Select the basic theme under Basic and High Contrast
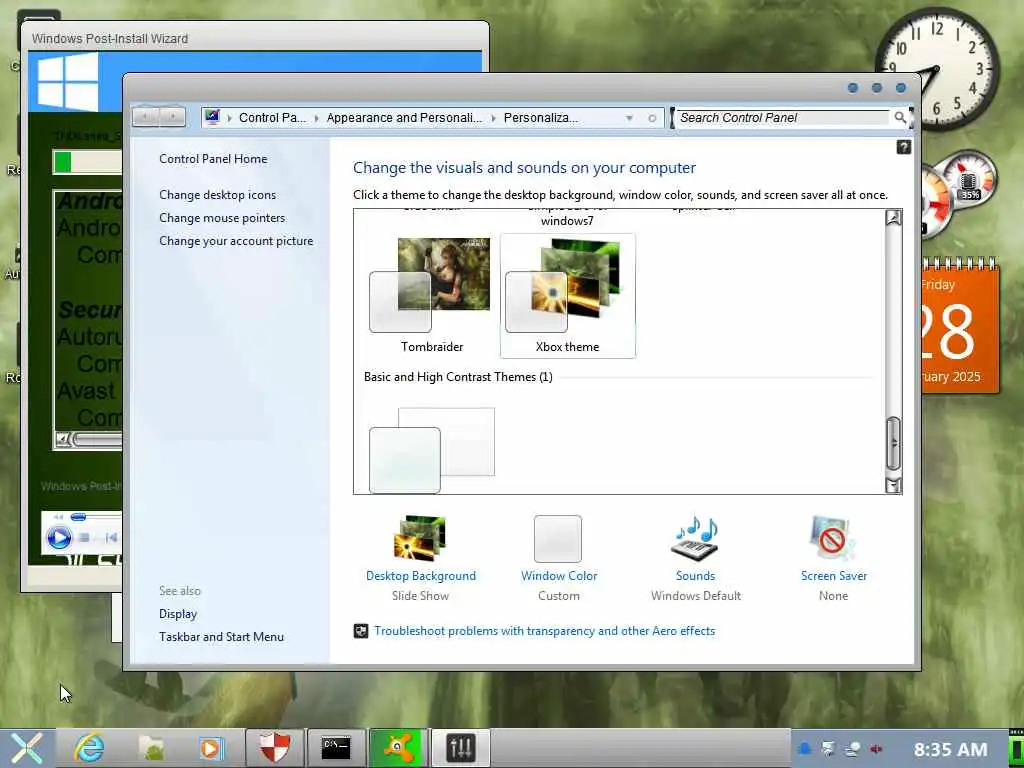The width and height of the screenshot is (1024, 768). 432,449
